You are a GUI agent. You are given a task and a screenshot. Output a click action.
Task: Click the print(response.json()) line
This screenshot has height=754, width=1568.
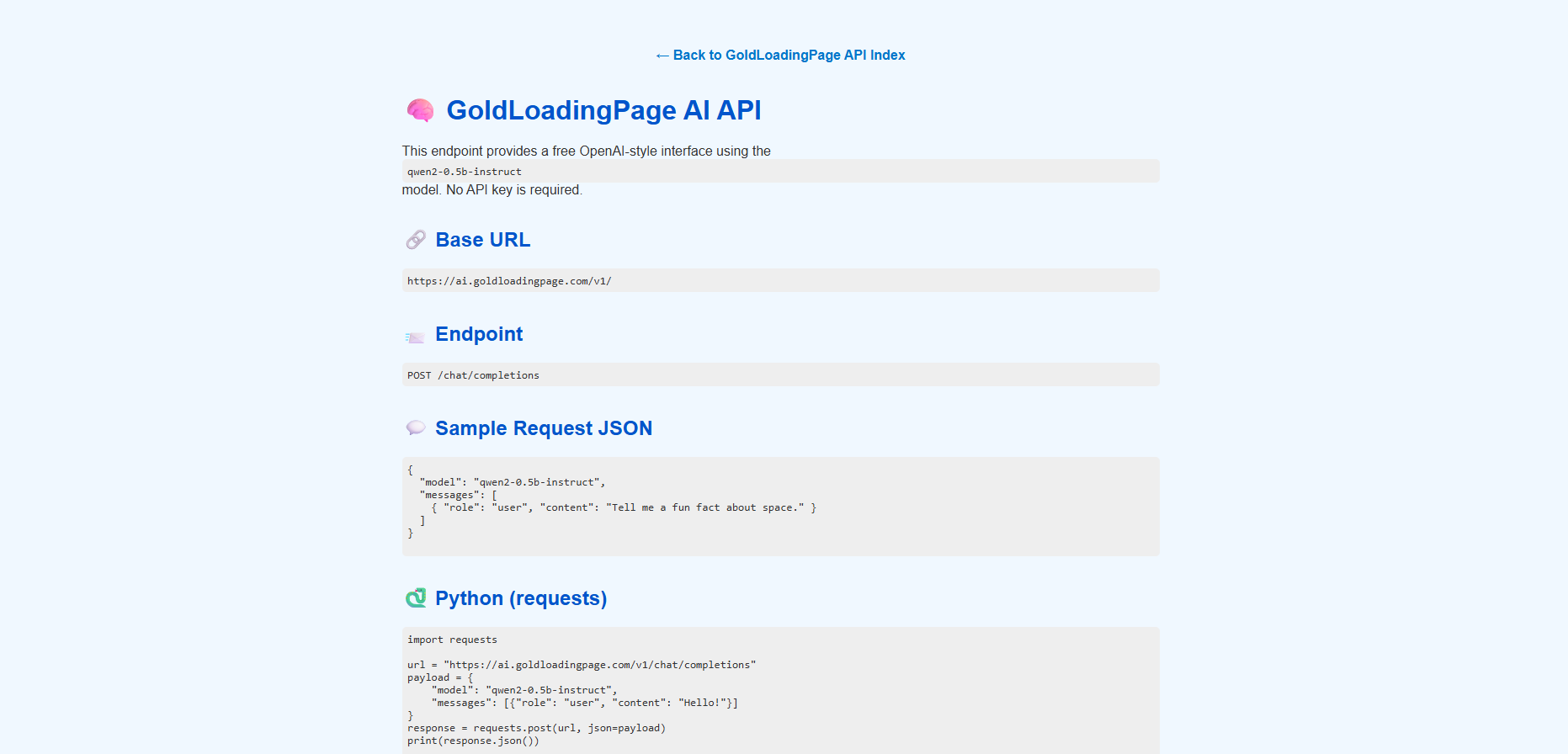pyautogui.click(x=473, y=741)
